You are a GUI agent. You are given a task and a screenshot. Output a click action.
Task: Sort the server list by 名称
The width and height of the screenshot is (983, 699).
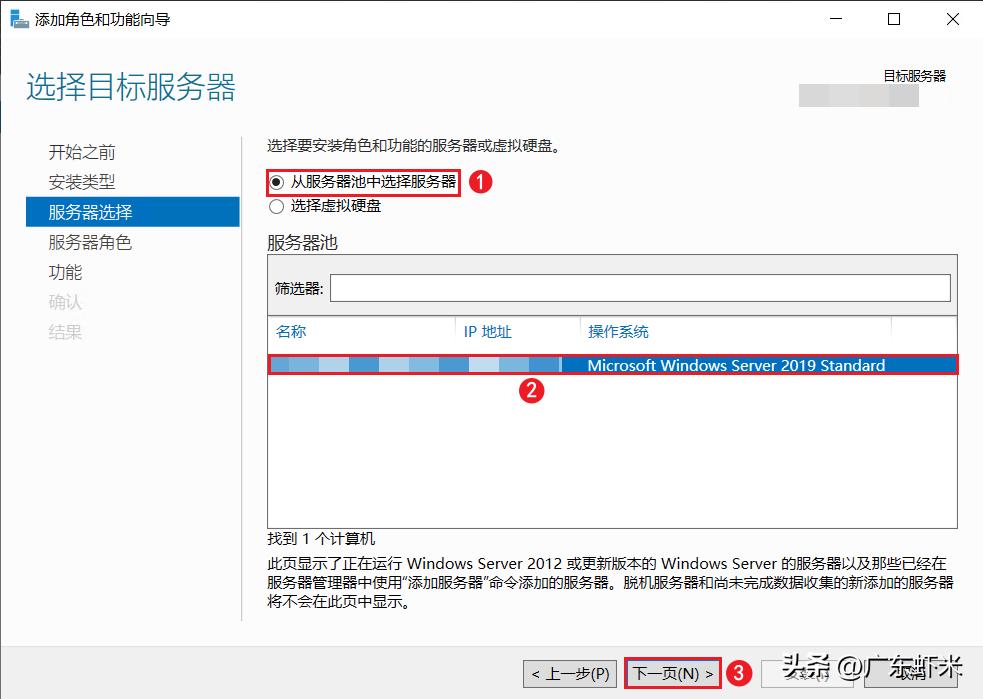(x=290, y=331)
